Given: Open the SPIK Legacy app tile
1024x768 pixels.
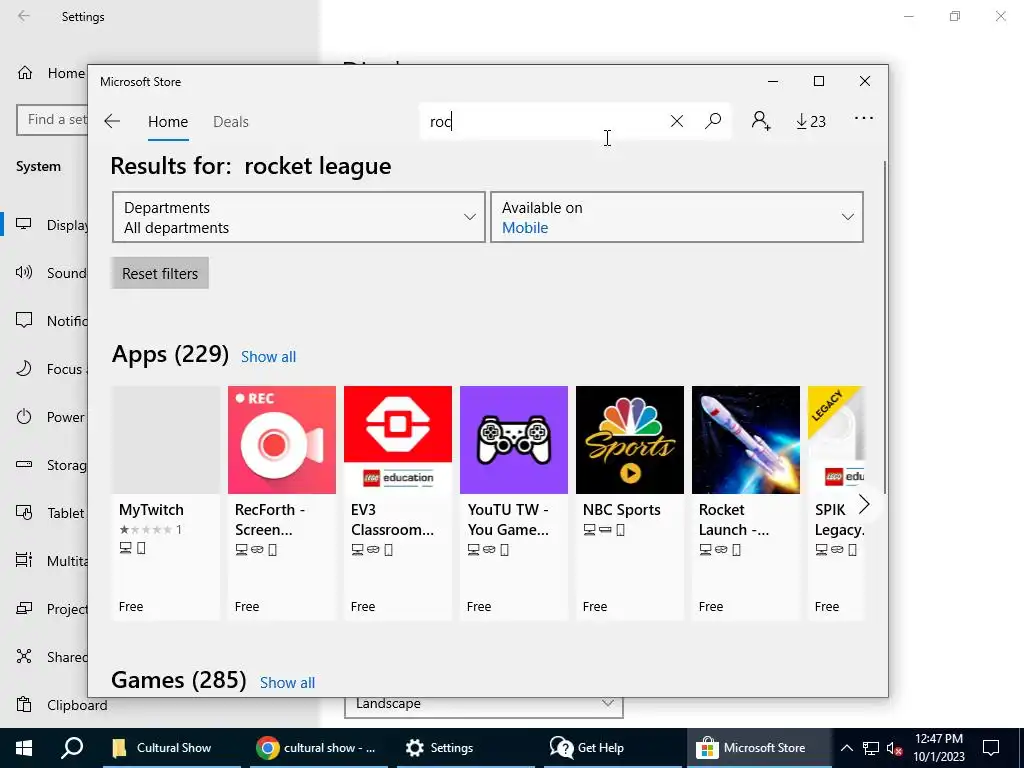Looking at the screenshot, I should (836, 503).
